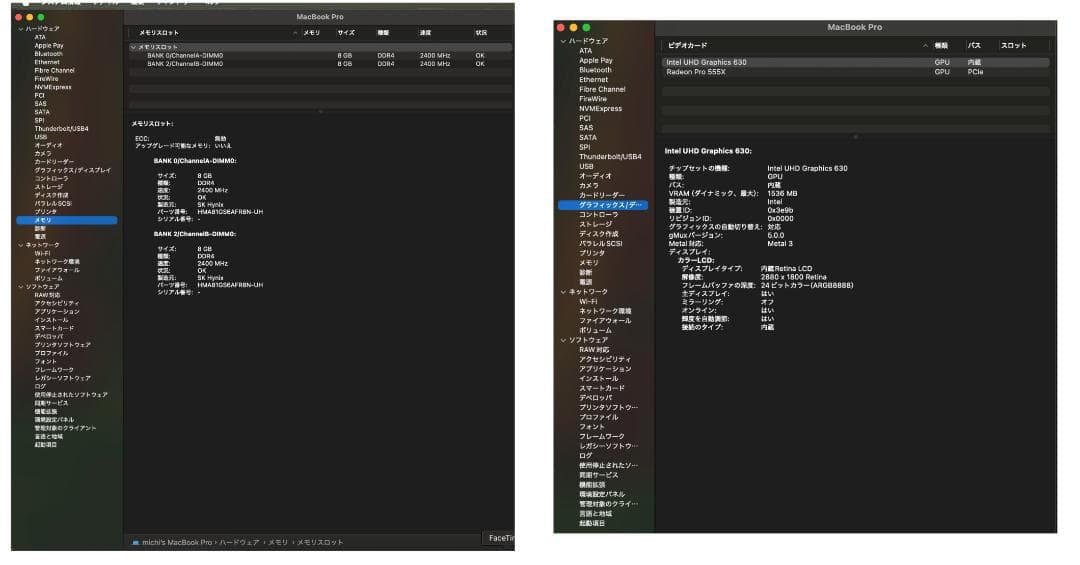
Task: Collapse ネットワーク section in left window
Action: click(x=20, y=245)
